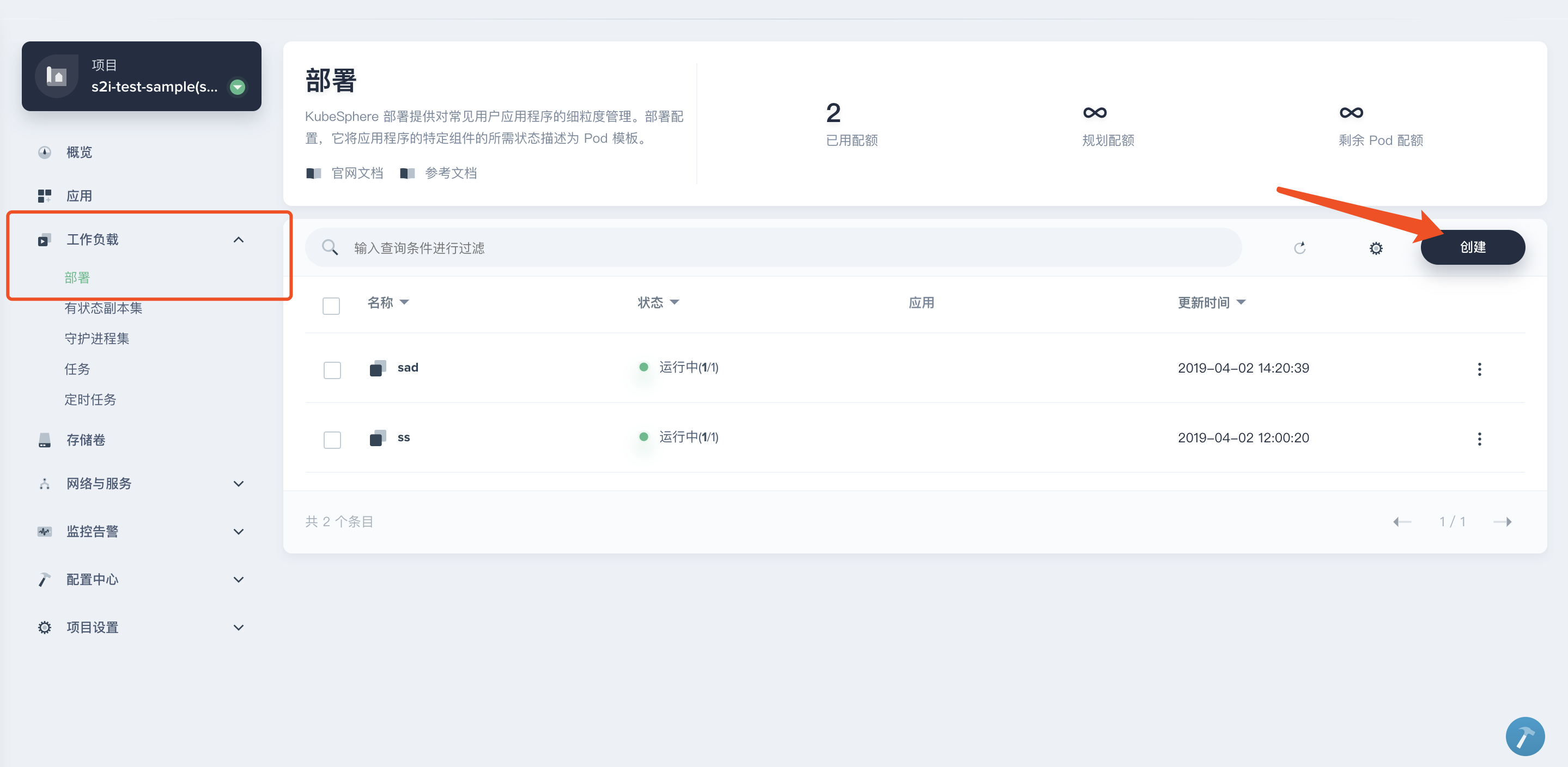1568x767 pixels.
Task: Expand the 配置中心 section chevron
Action: coord(239,580)
